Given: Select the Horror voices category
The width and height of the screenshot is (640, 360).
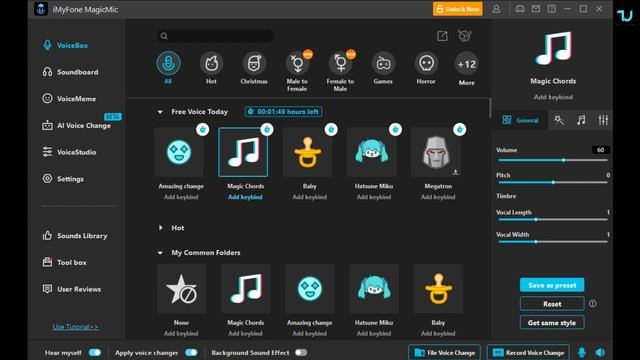Looking at the screenshot, I should coord(426,68).
